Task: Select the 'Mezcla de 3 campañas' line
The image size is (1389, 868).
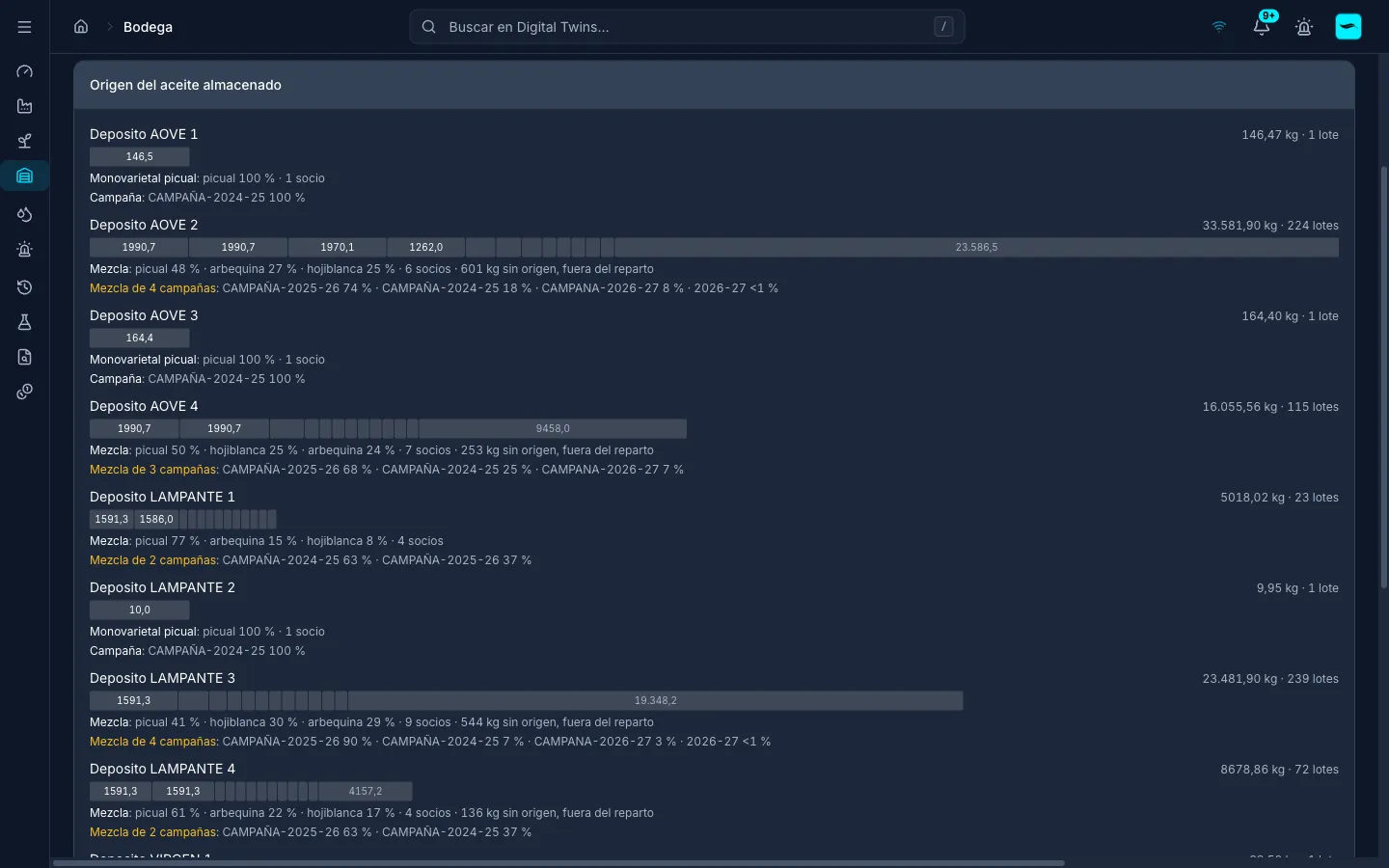Action: (387, 470)
